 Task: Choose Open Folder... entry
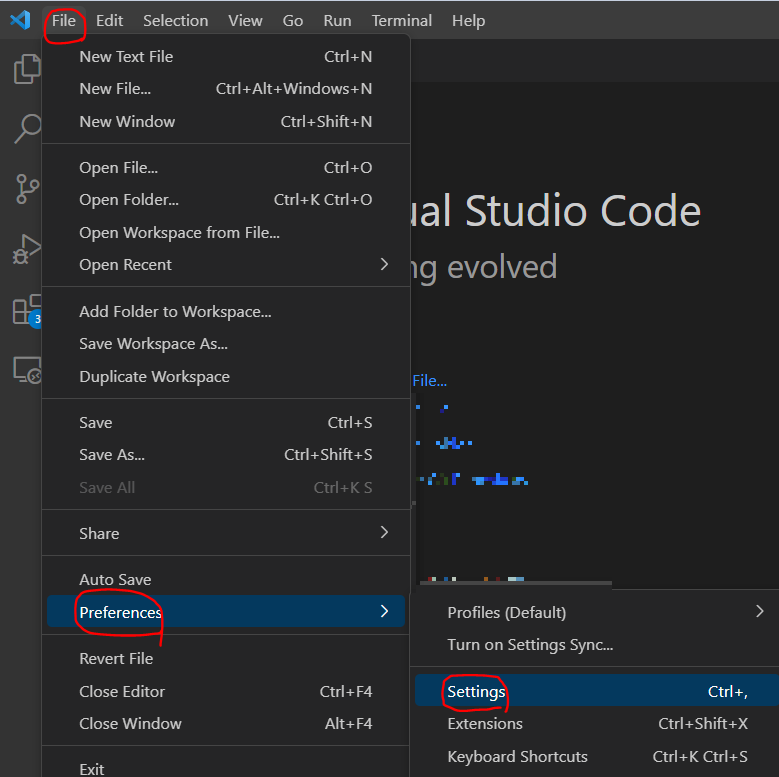point(226,200)
